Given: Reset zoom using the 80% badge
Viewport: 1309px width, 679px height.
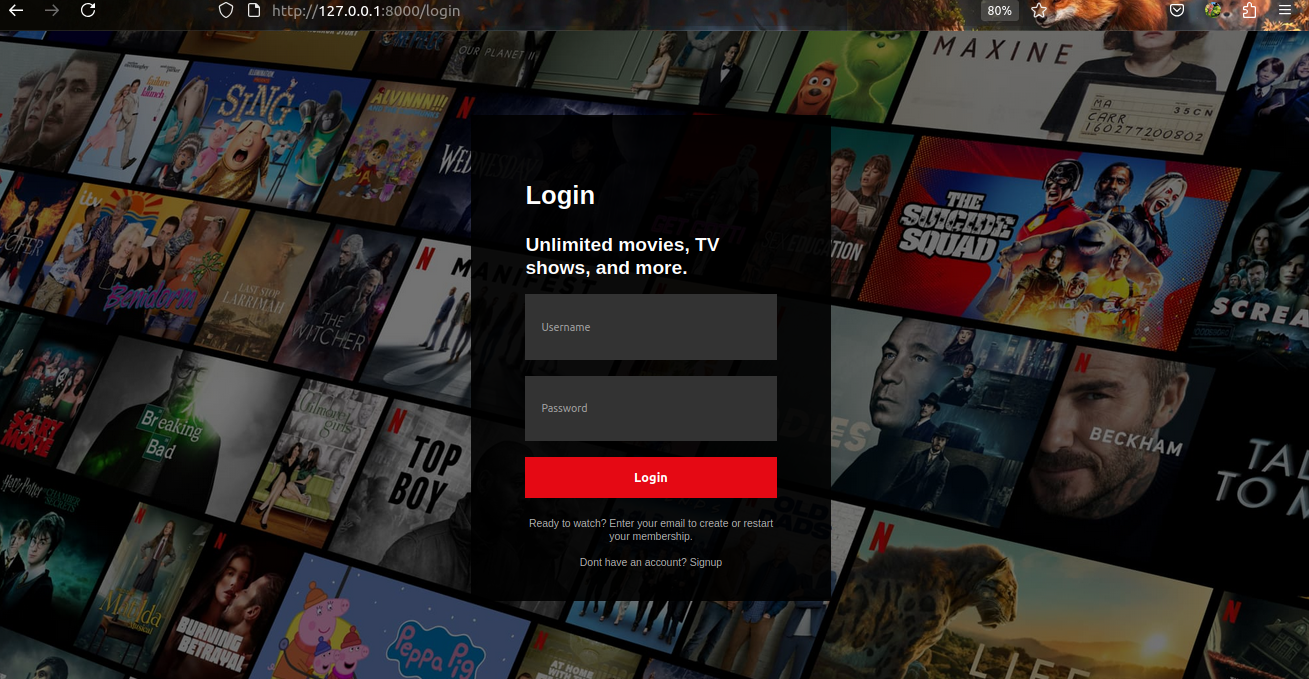Looking at the screenshot, I should coord(999,11).
